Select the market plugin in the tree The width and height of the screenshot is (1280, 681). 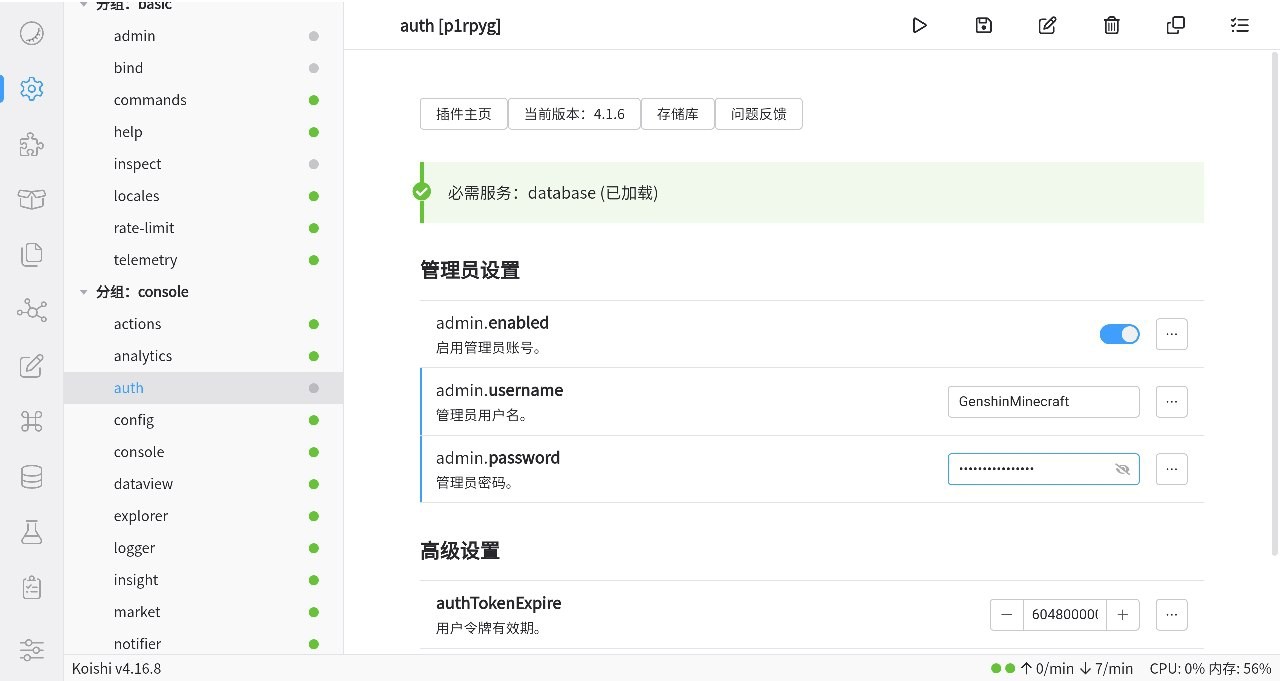137,612
